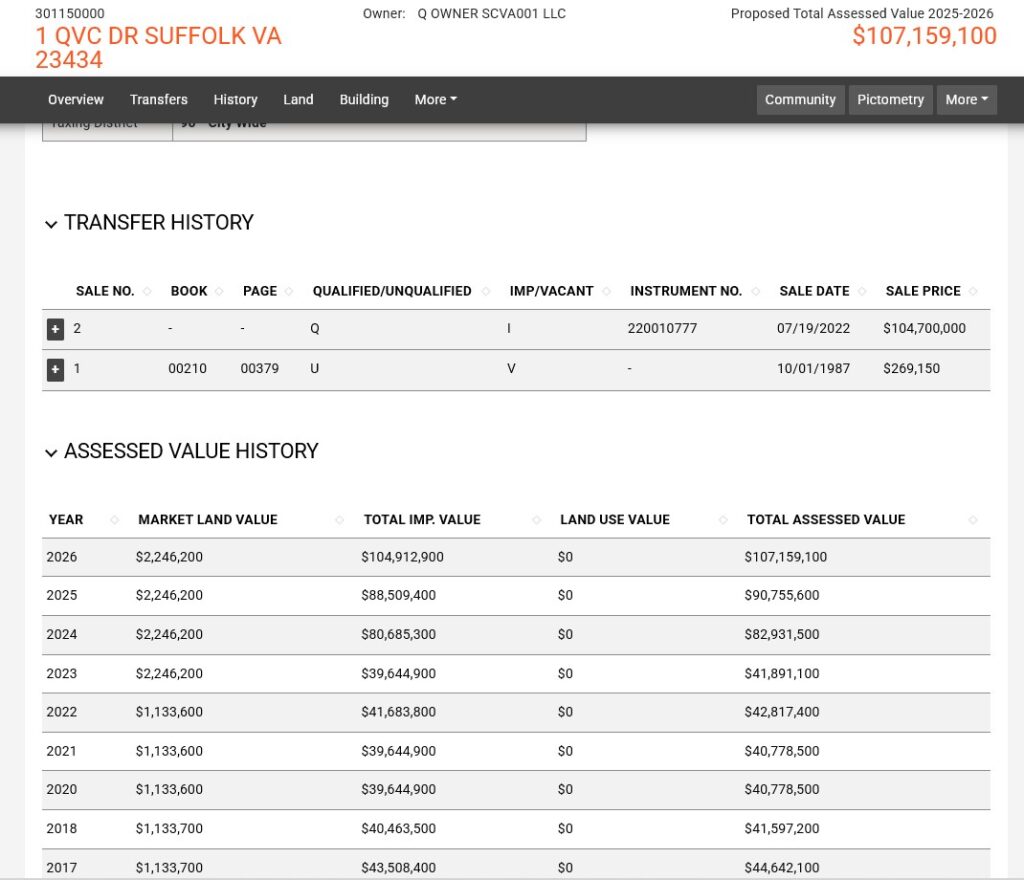Sort by Sale Price column icon
Viewport: 1024px width, 880px height.
pyautogui.click(x=973, y=291)
